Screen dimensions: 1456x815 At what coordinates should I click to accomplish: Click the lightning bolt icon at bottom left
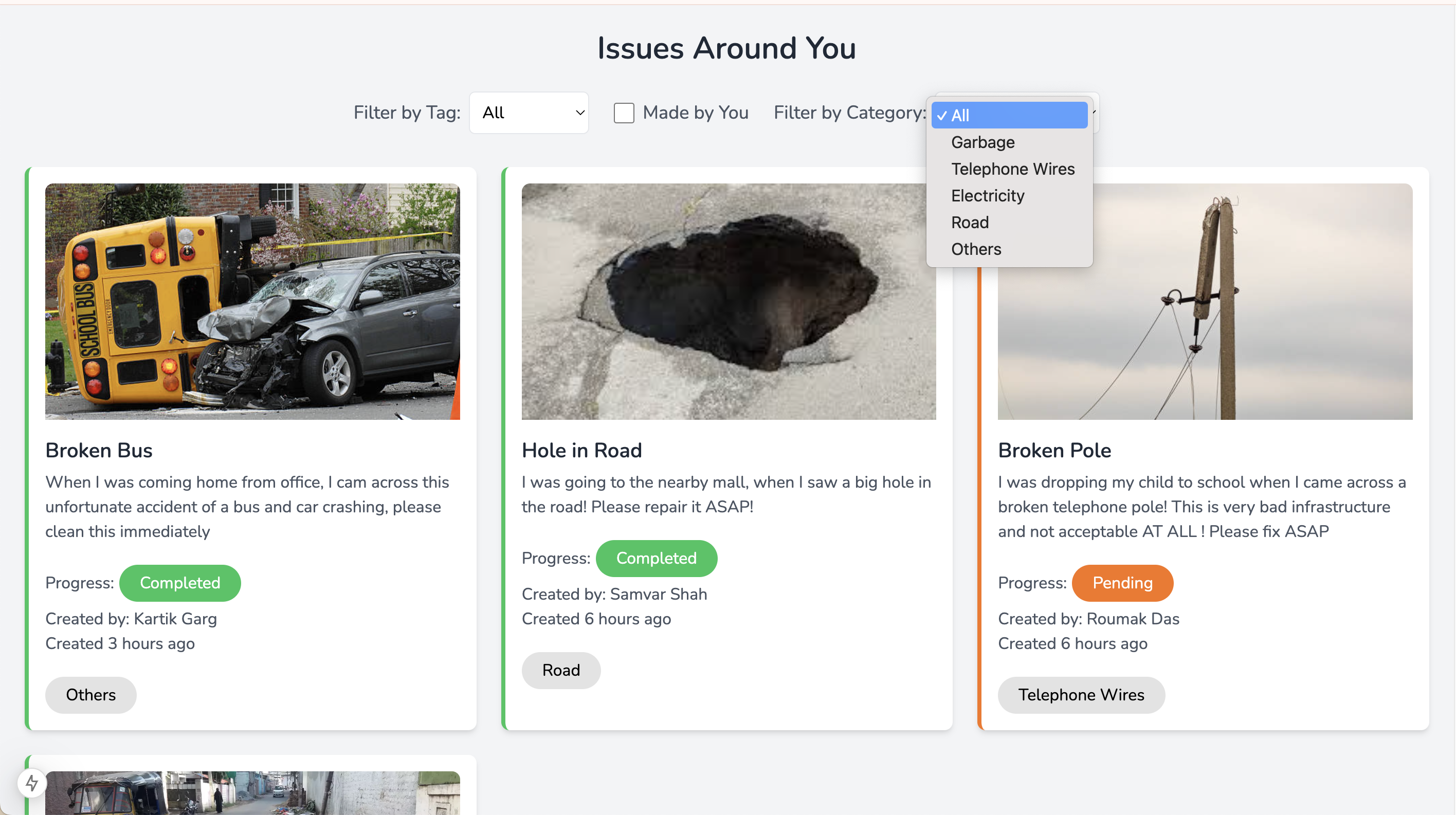tap(32, 783)
